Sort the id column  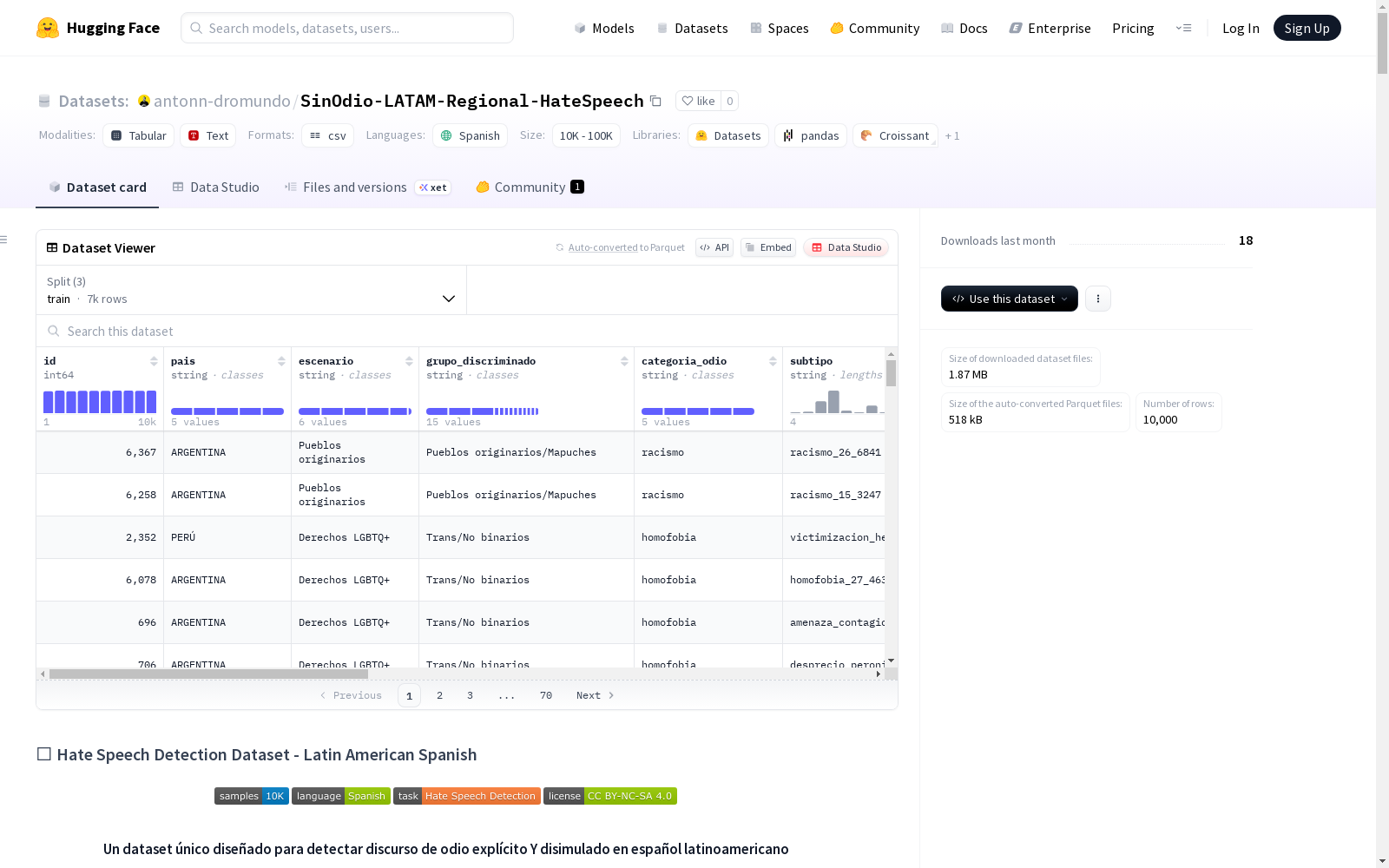pyautogui.click(x=154, y=361)
